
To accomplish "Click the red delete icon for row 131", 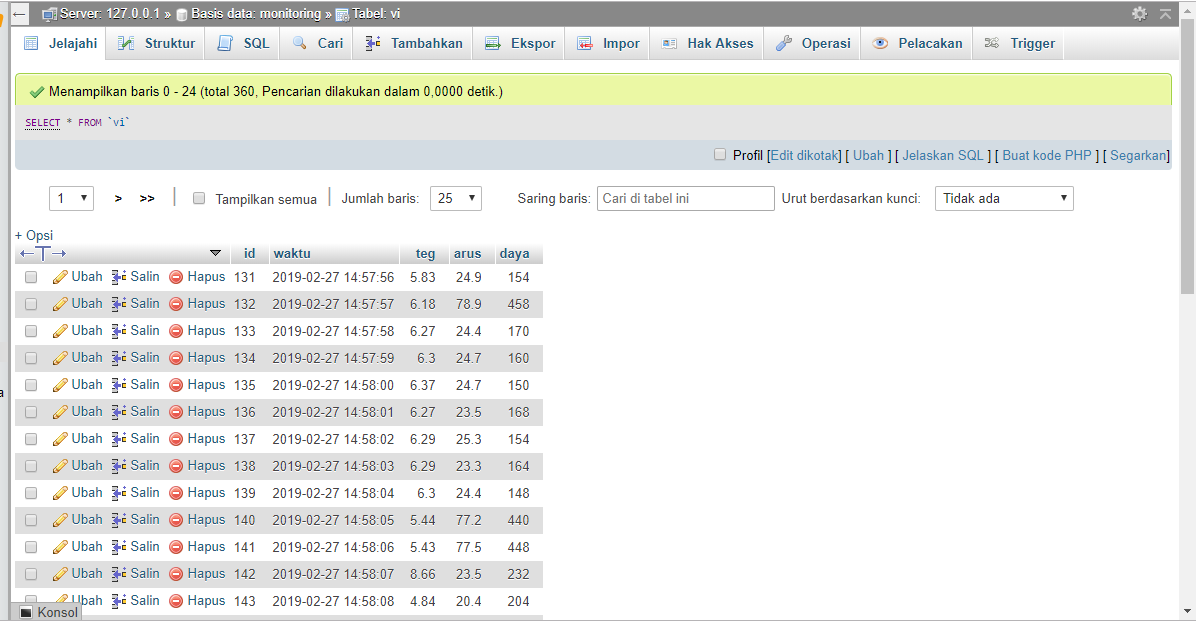I will (x=176, y=277).
